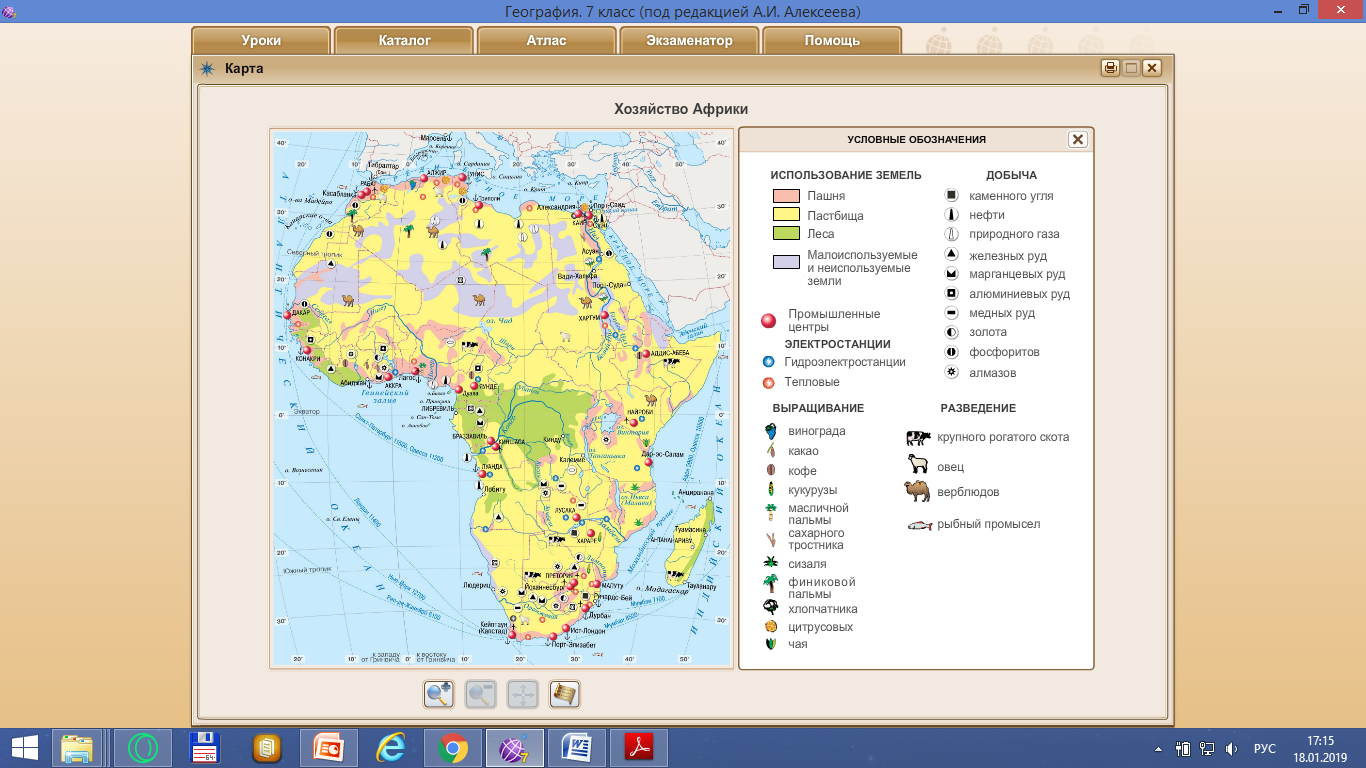This screenshot has width=1366, height=768.
Task: Toggle the map legend scroll icon
Action: [565, 693]
